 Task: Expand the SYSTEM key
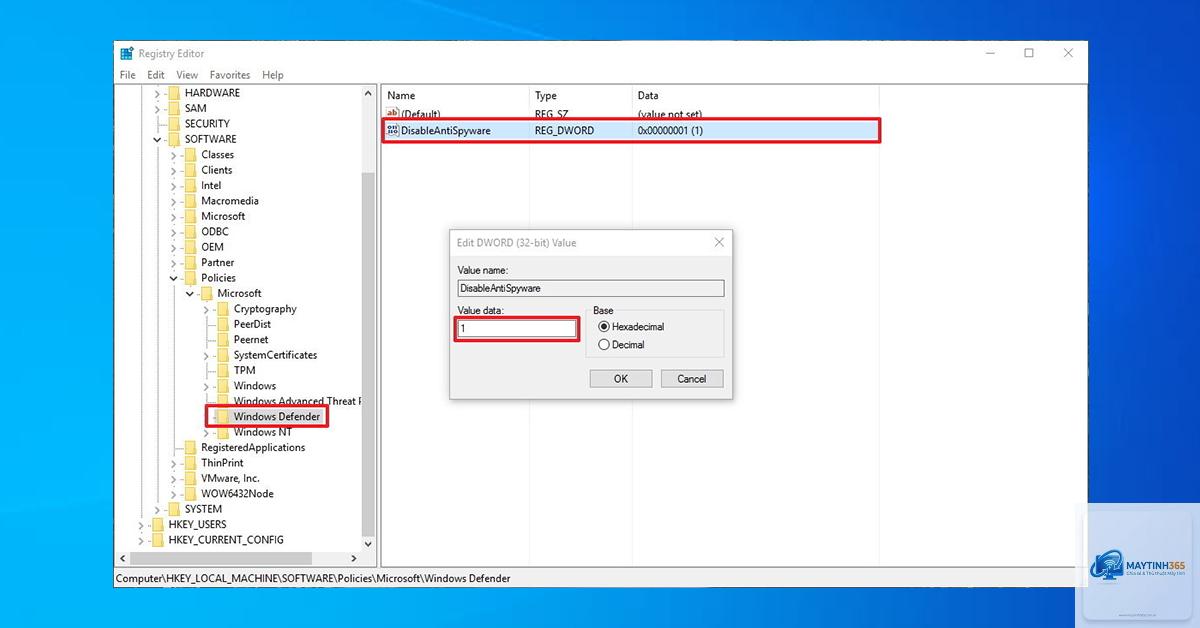point(157,509)
